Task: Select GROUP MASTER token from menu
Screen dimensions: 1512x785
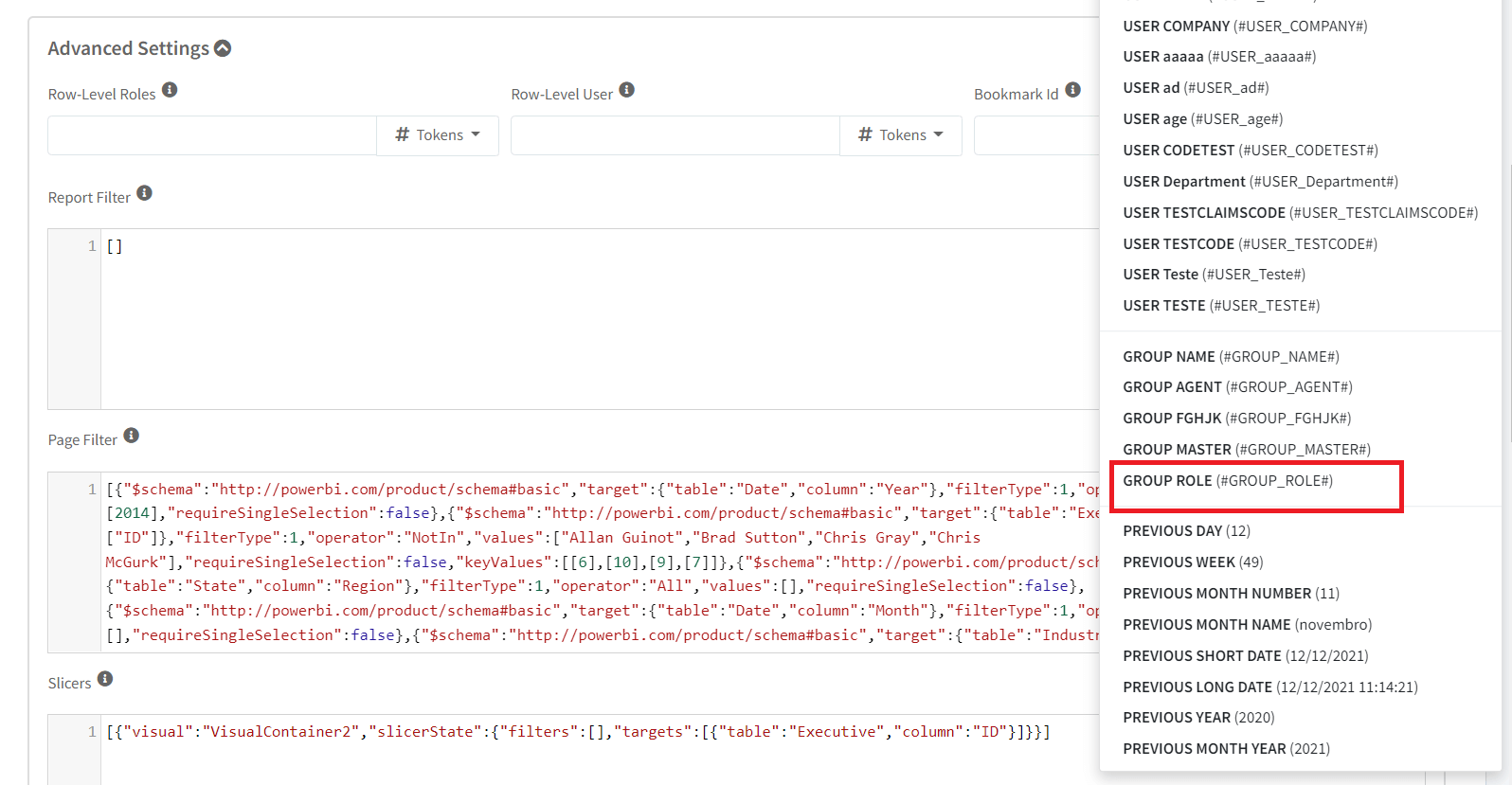Action: point(1246,450)
